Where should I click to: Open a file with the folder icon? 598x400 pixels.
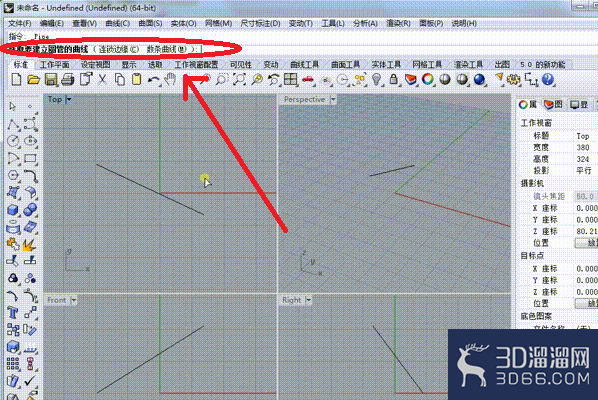tap(34, 80)
